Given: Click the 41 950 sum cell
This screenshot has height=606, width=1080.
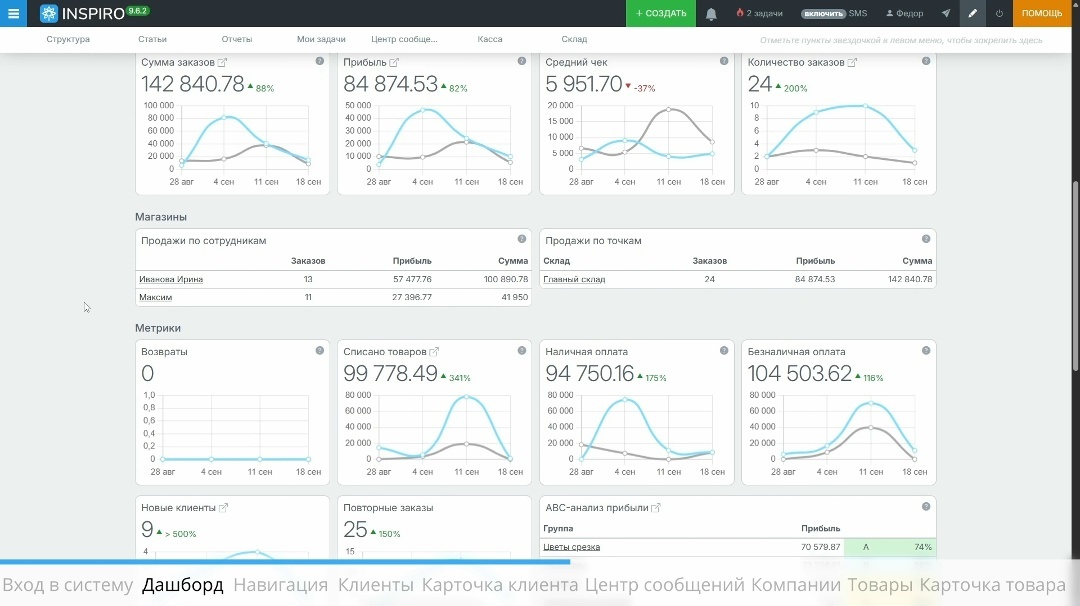Looking at the screenshot, I should [515, 297].
